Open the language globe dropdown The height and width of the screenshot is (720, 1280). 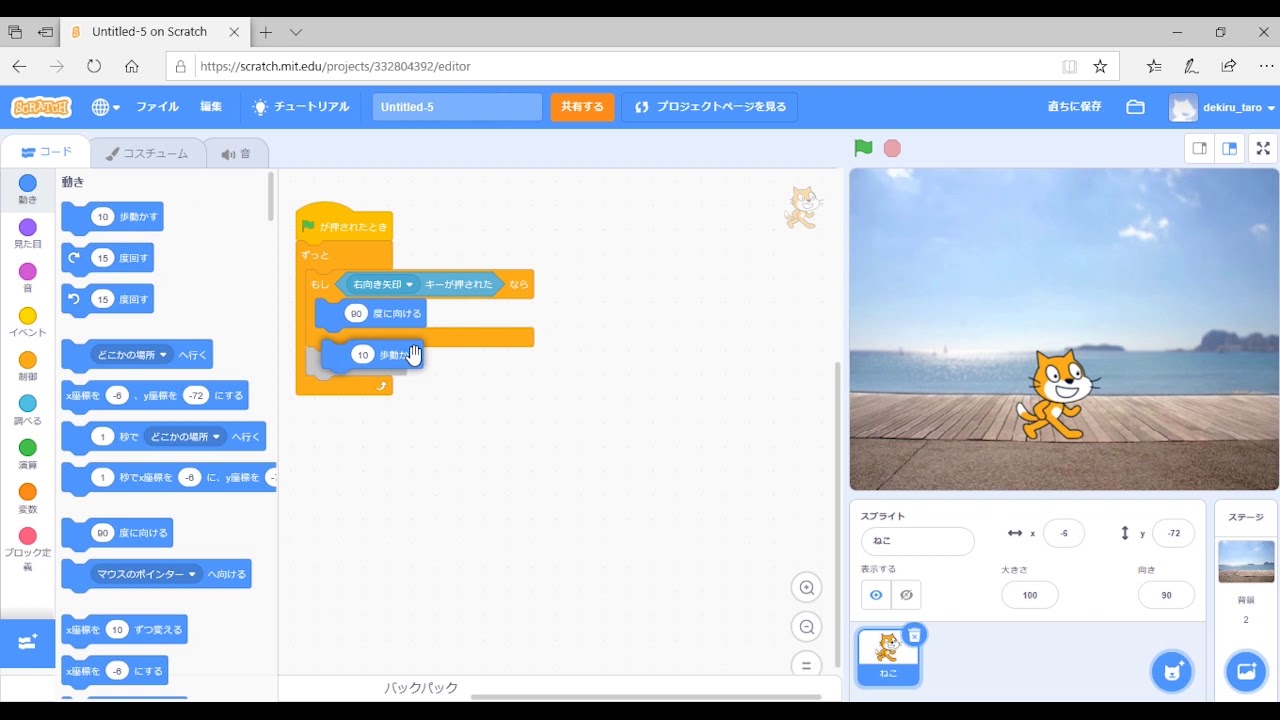105,107
